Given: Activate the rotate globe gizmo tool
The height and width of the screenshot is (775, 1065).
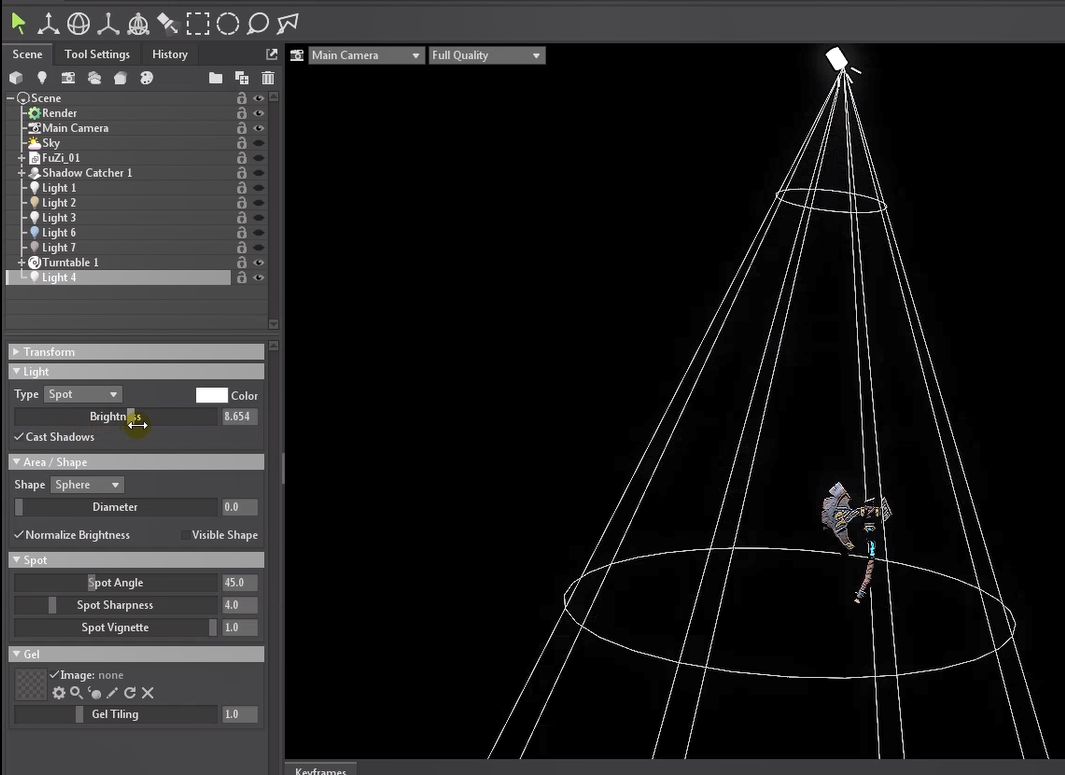Looking at the screenshot, I should click(x=78, y=23).
